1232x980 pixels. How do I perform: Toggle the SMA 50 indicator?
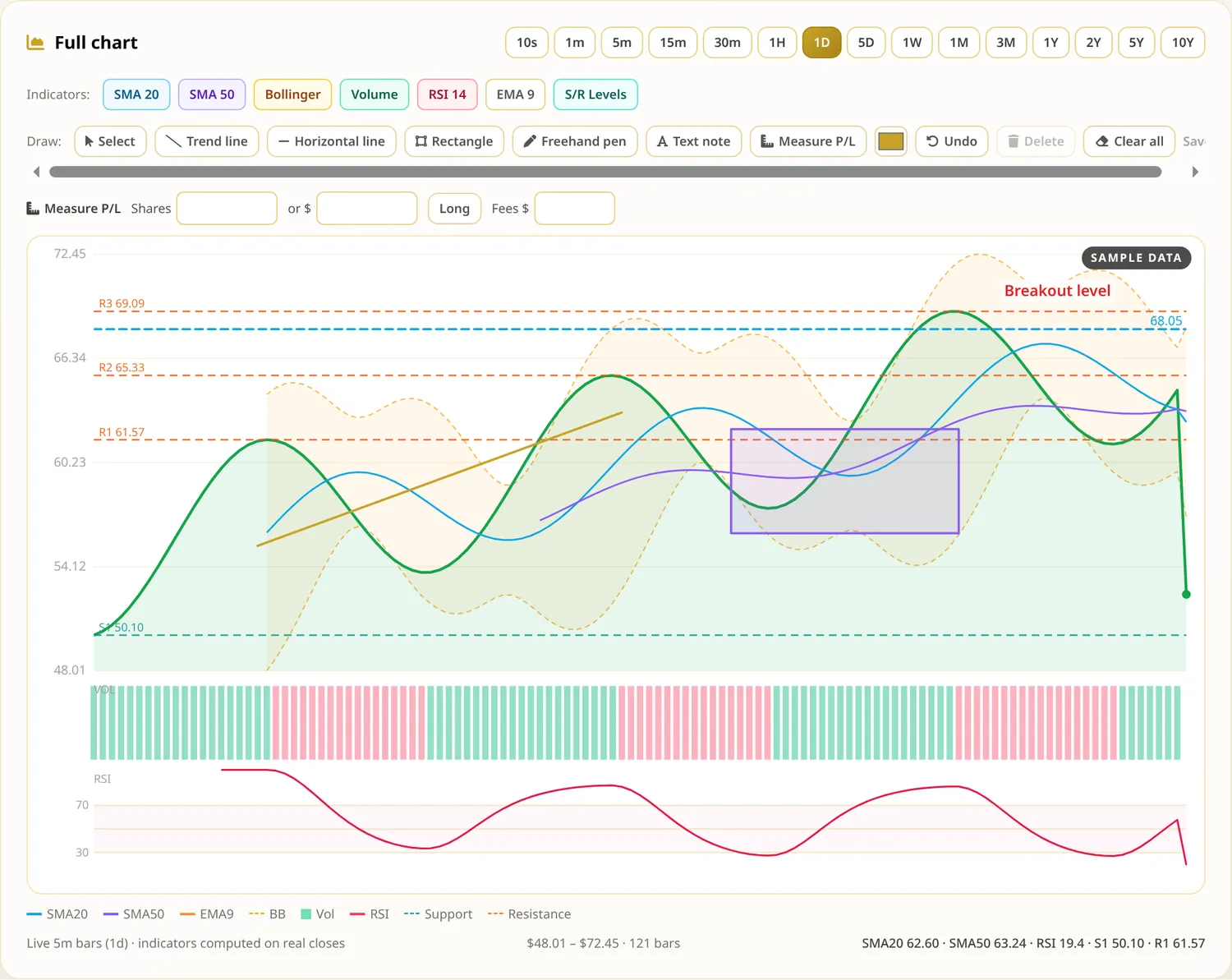click(x=212, y=94)
